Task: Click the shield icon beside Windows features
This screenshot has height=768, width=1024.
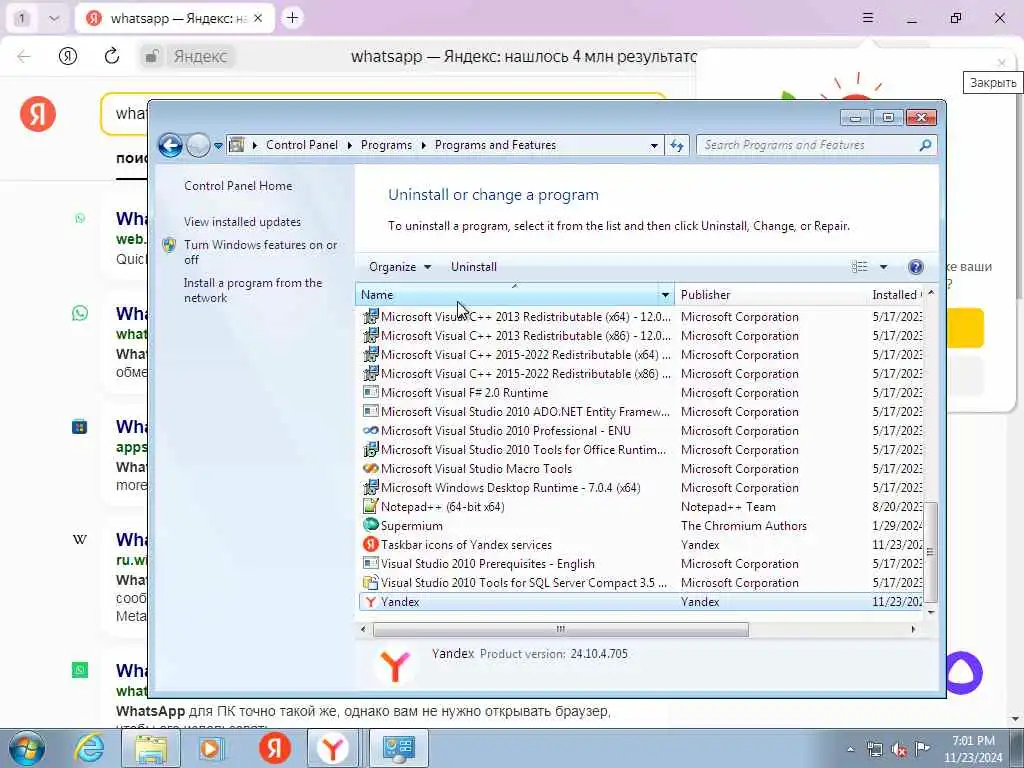Action: (x=169, y=245)
